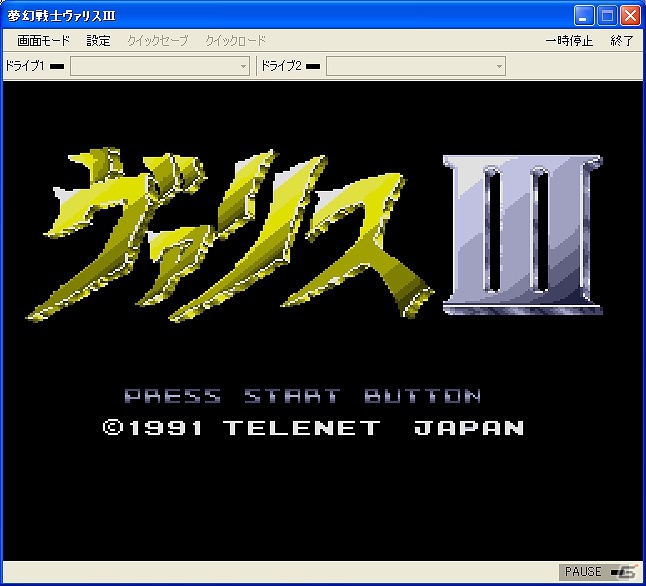Click 一時停止 to pause the game
The height and width of the screenshot is (586, 646).
569,41
